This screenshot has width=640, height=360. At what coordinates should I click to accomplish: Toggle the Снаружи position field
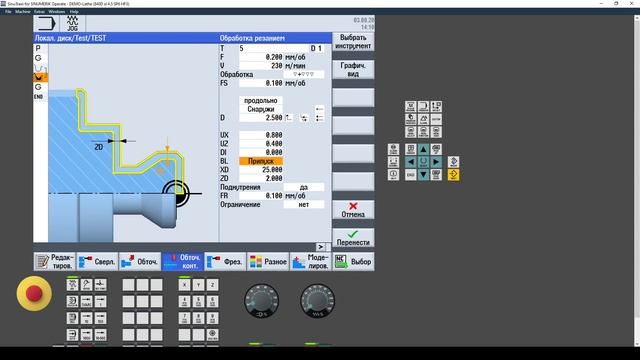(261, 109)
